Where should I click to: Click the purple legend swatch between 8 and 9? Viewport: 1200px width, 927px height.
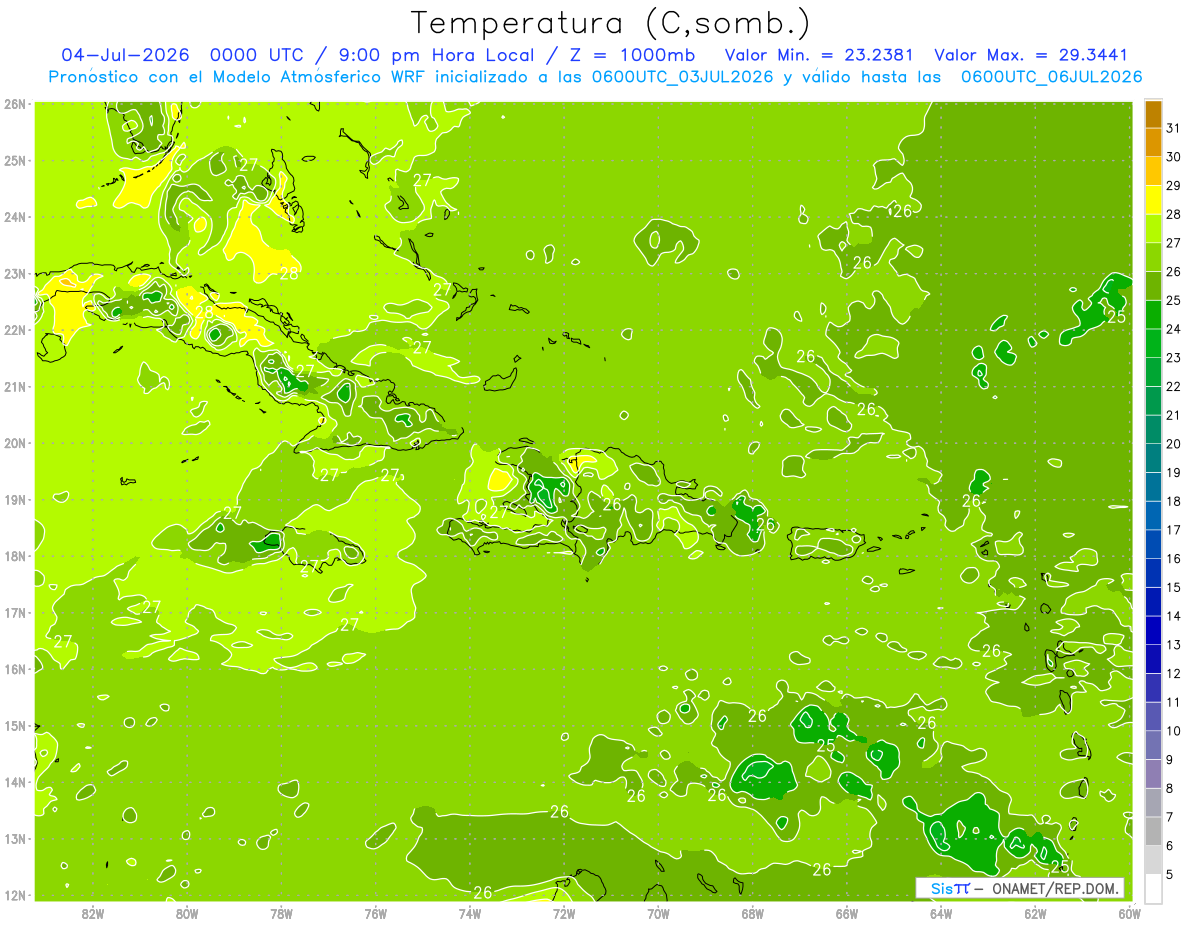[1154, 774]
